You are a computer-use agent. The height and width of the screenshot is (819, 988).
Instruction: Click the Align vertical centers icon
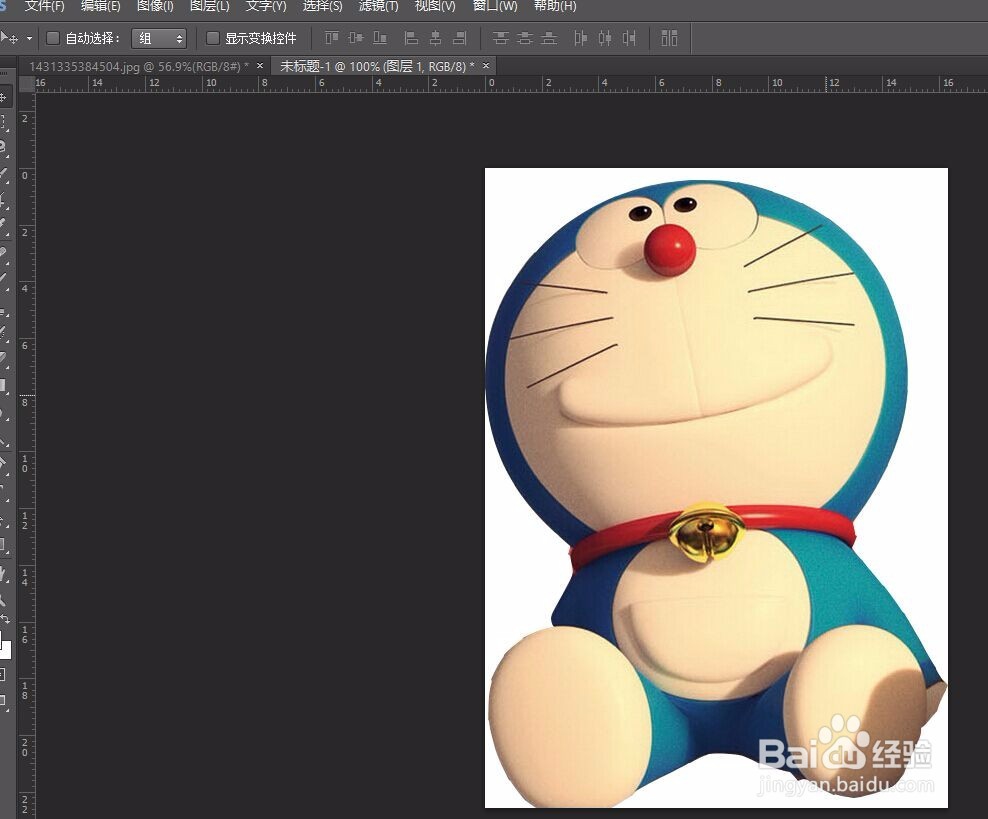point(355,38)
